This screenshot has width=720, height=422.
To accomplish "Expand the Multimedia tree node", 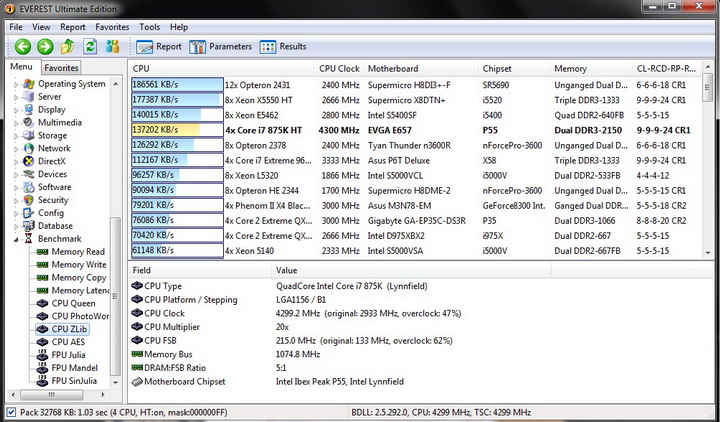I will click(x=16, y=123).
